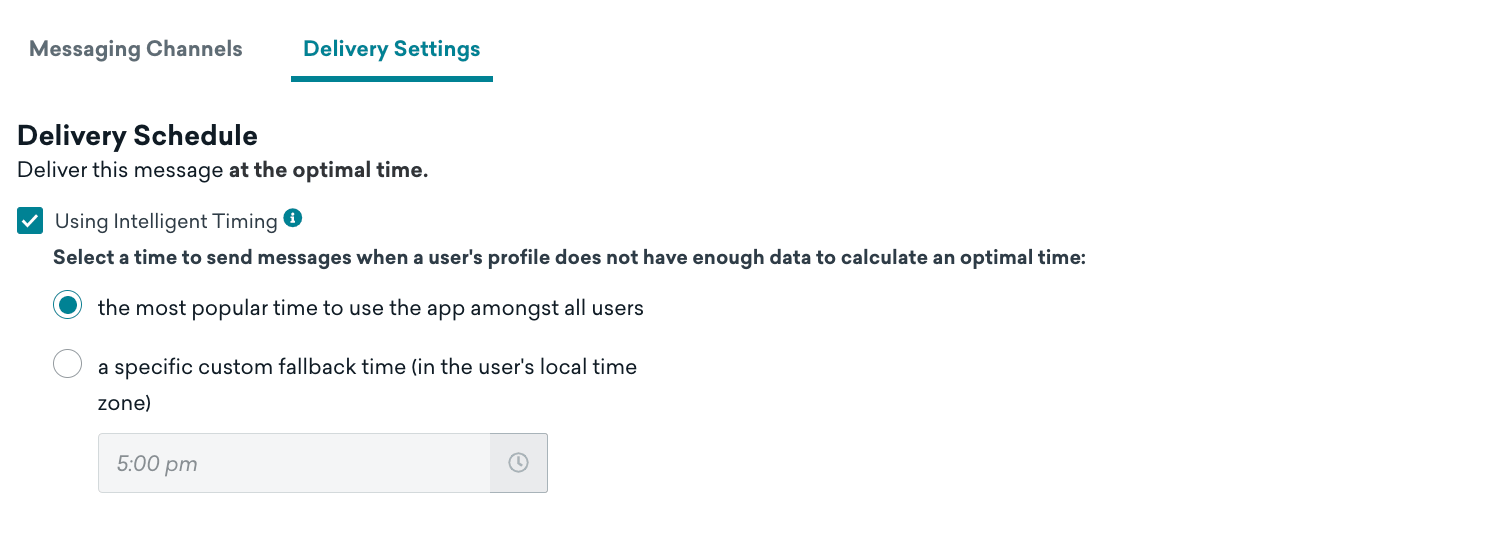Click the bold "at the optimal time." text
The image size is (1488, 556).
(328, 171)
